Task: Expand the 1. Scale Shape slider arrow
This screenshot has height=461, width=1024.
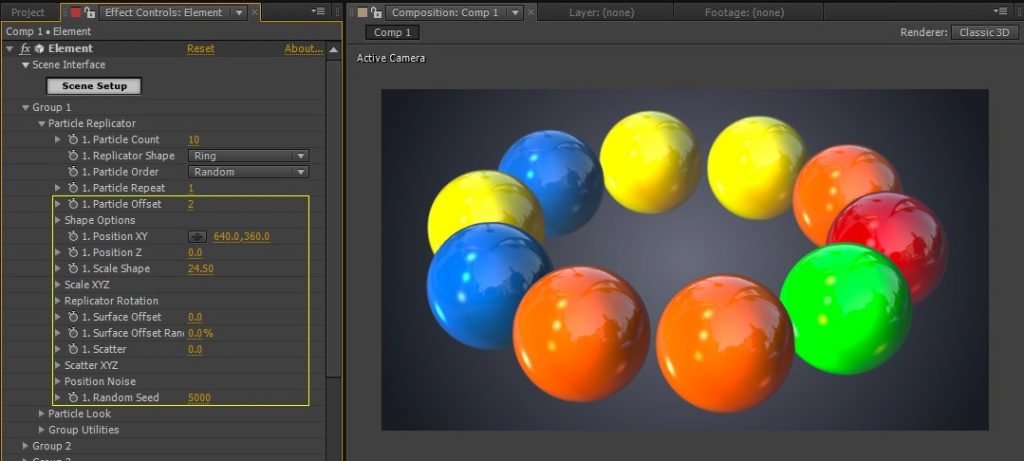Action: 57,268
